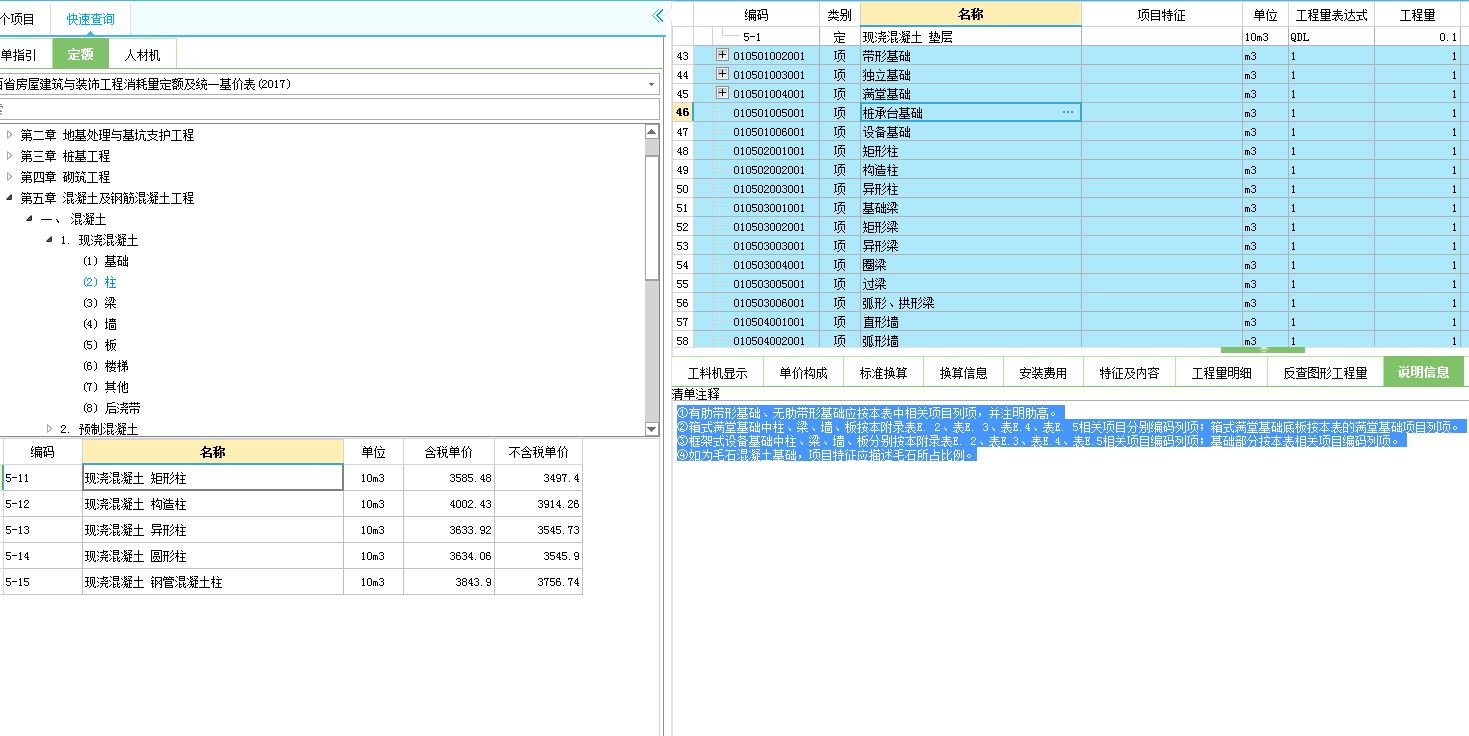
Task: Open the 反查图形工程量 tab
Action: [1325, 373]
